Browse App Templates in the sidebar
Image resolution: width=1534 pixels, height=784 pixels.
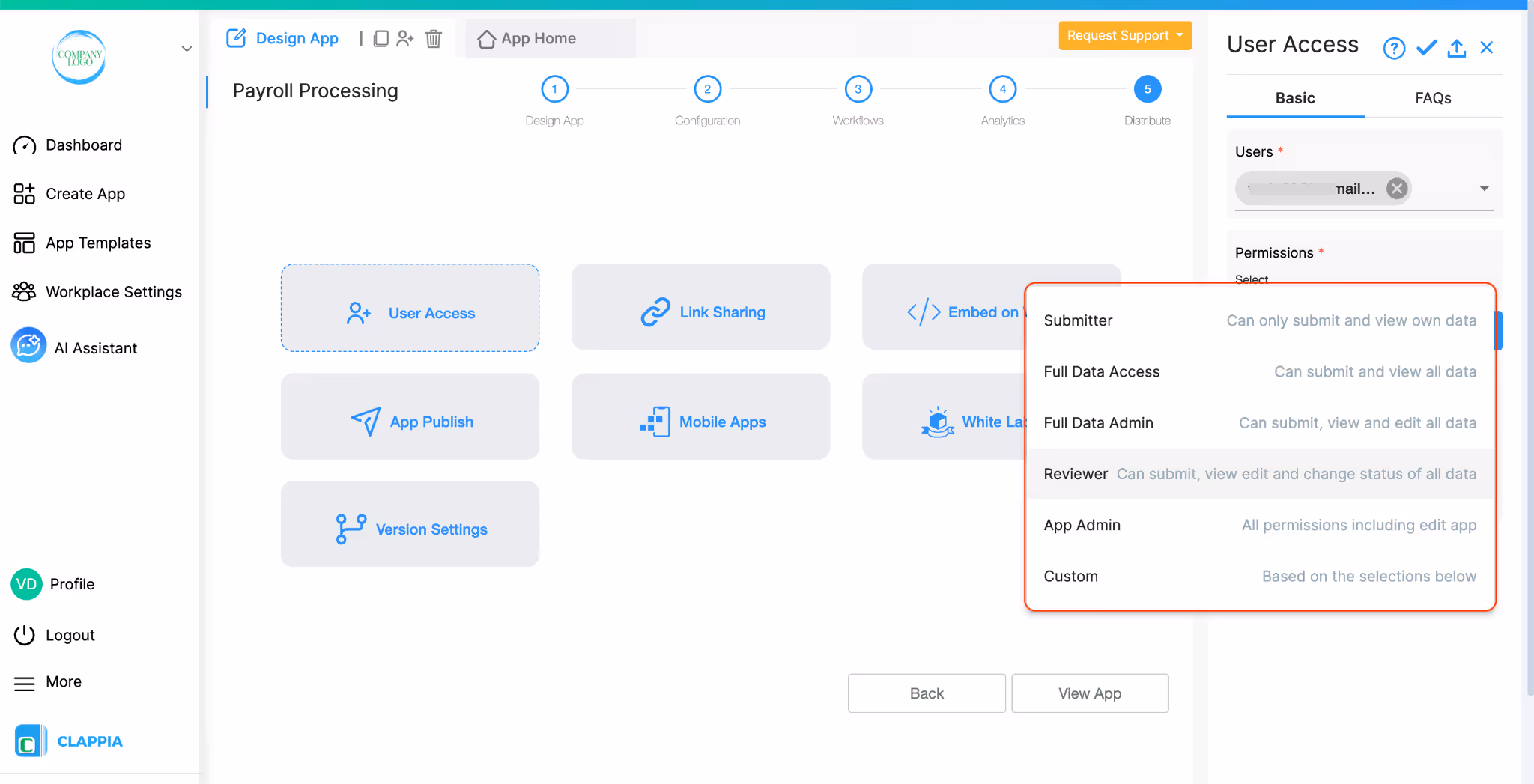97,243
